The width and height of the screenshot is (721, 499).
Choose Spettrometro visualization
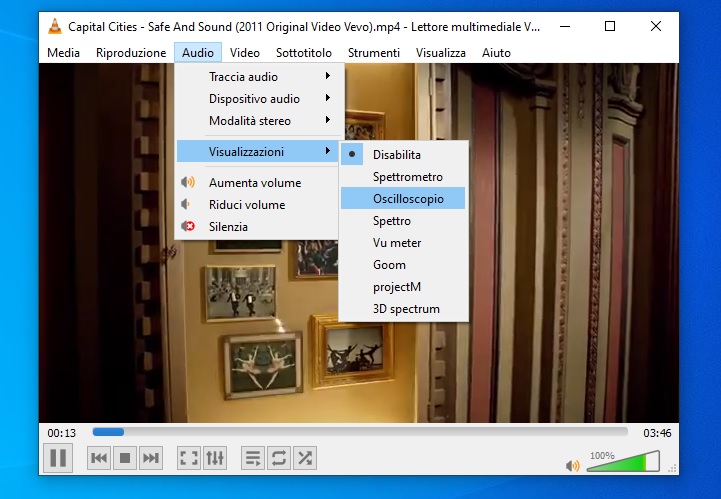403,177
